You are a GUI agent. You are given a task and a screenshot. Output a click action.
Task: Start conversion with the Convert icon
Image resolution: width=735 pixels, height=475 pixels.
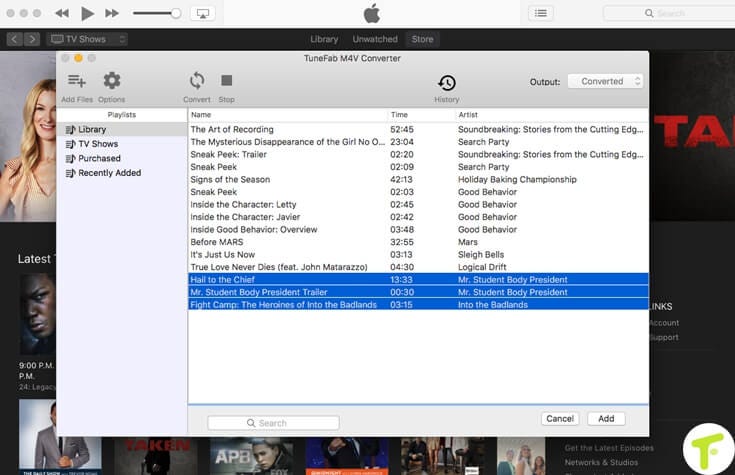tap(197, 81)
